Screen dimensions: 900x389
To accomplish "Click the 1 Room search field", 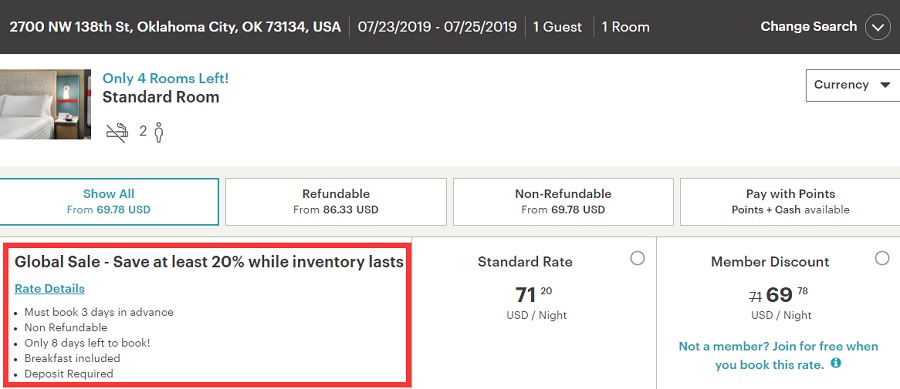I will coord(625,27).
